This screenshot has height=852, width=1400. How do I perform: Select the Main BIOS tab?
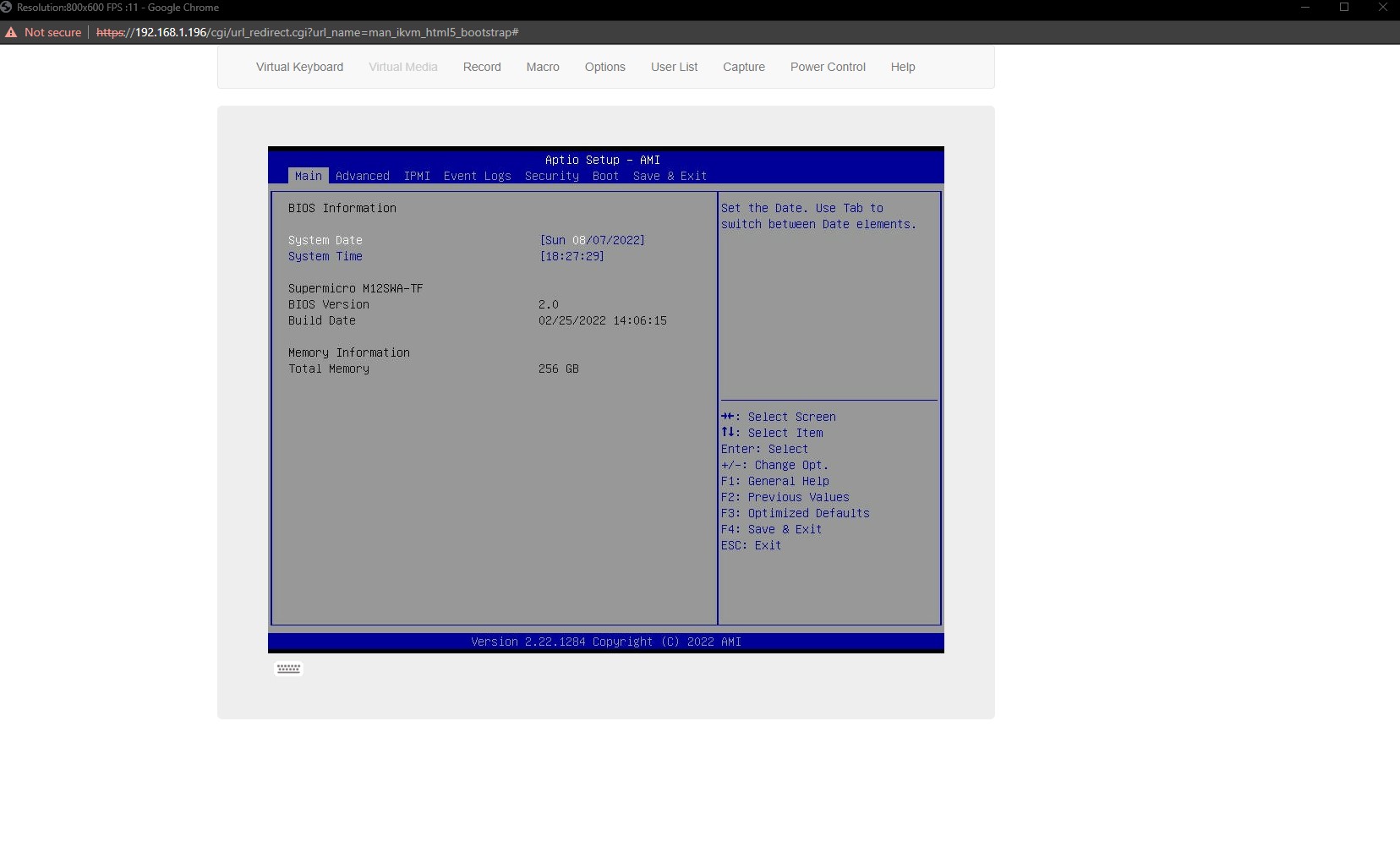(x=309, y=176)
